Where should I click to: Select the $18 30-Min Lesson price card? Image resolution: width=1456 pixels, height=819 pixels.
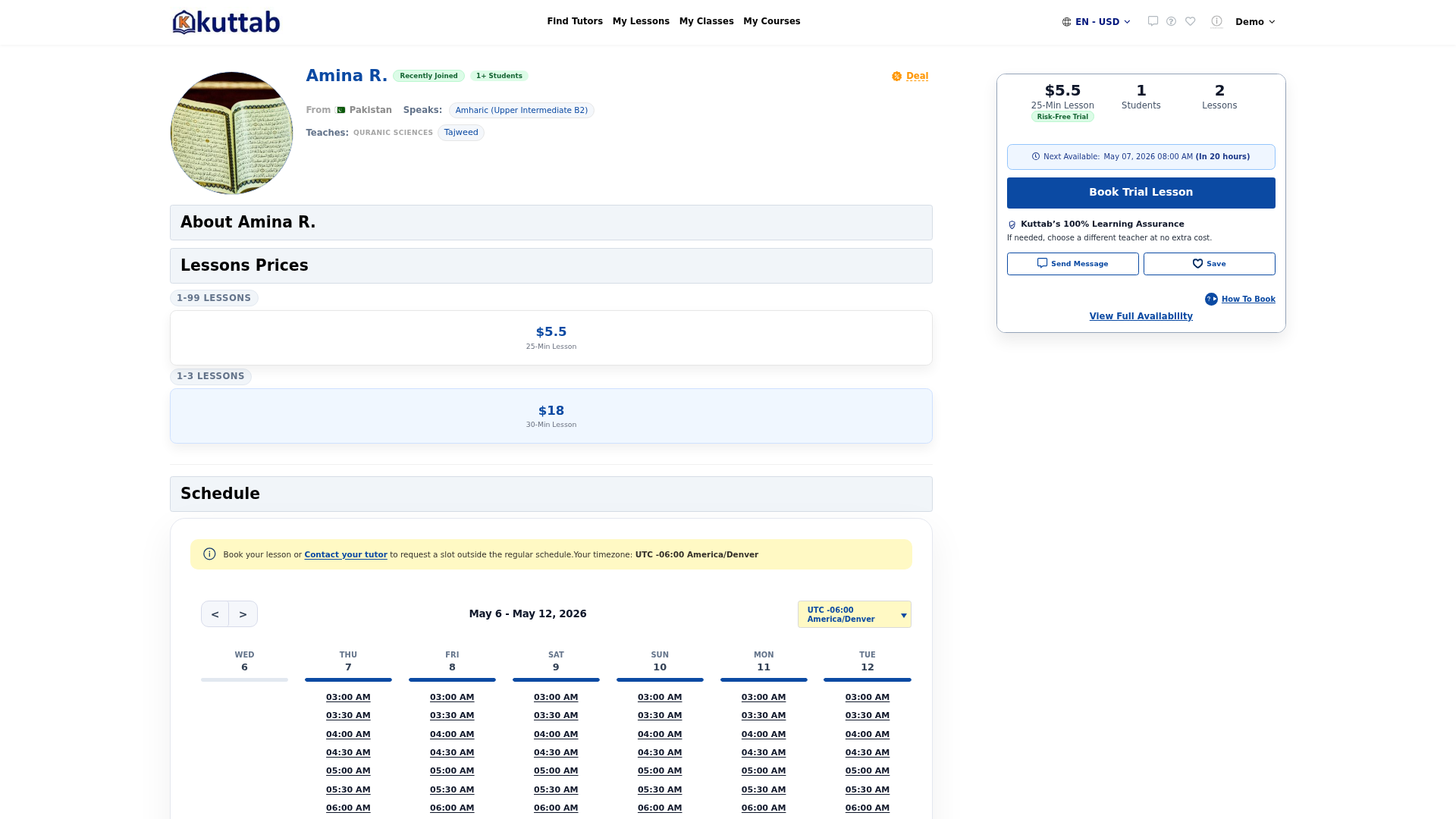551,416
